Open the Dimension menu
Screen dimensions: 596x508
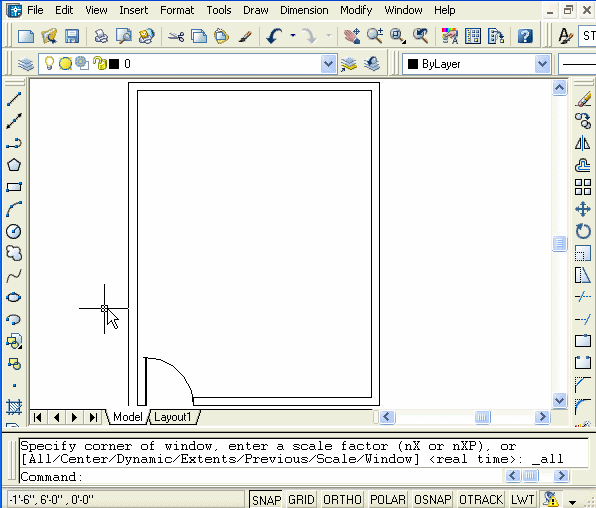coord(304,10)
